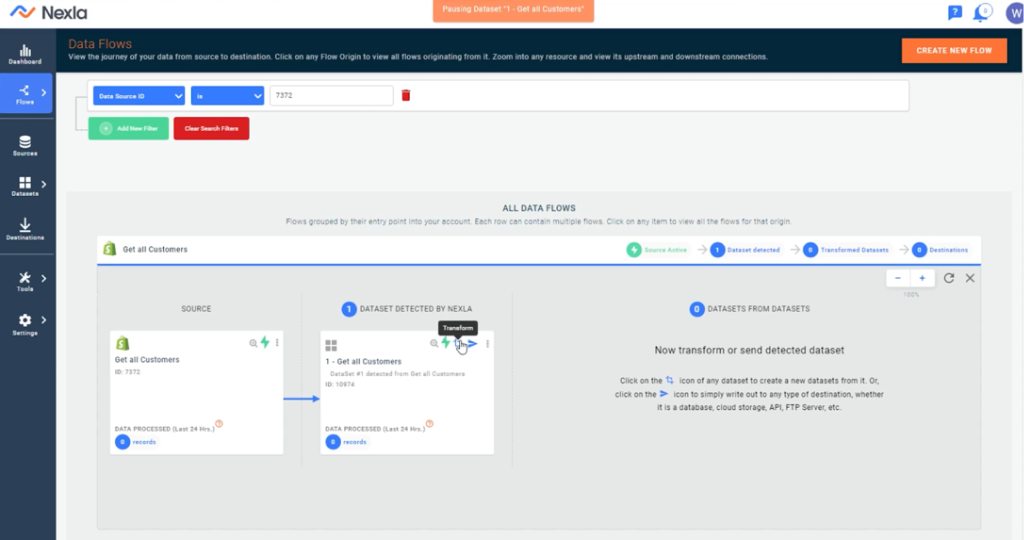Open the help question mark icon
The image size is (1024, 540).
pyautogui.click(x=954, y=13)
